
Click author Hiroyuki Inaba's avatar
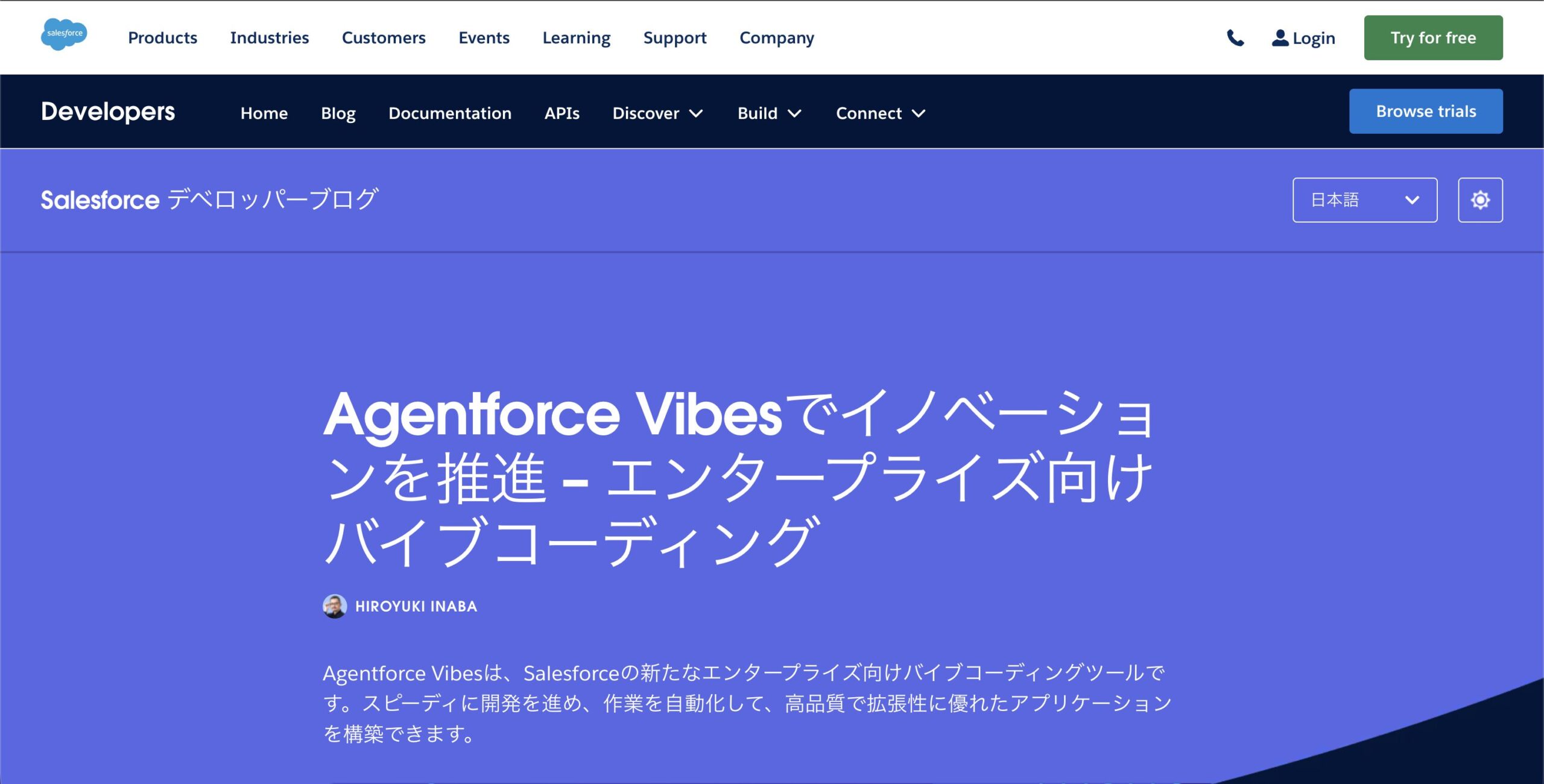pos(335,606)
